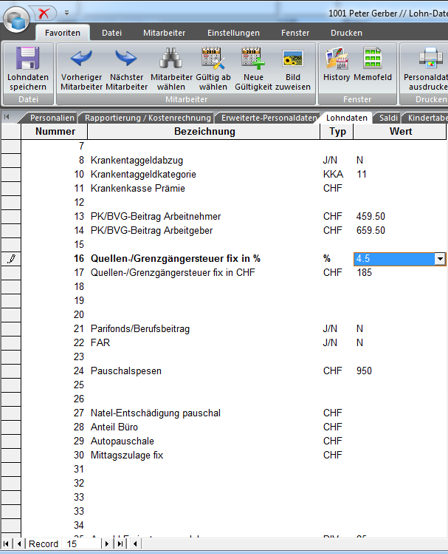The width and height of the screenshot is (448, 554).
Task: Click value 459.50 for PK/BVG-Beitrag Arbeitnehmer
Action: (371, 216)
